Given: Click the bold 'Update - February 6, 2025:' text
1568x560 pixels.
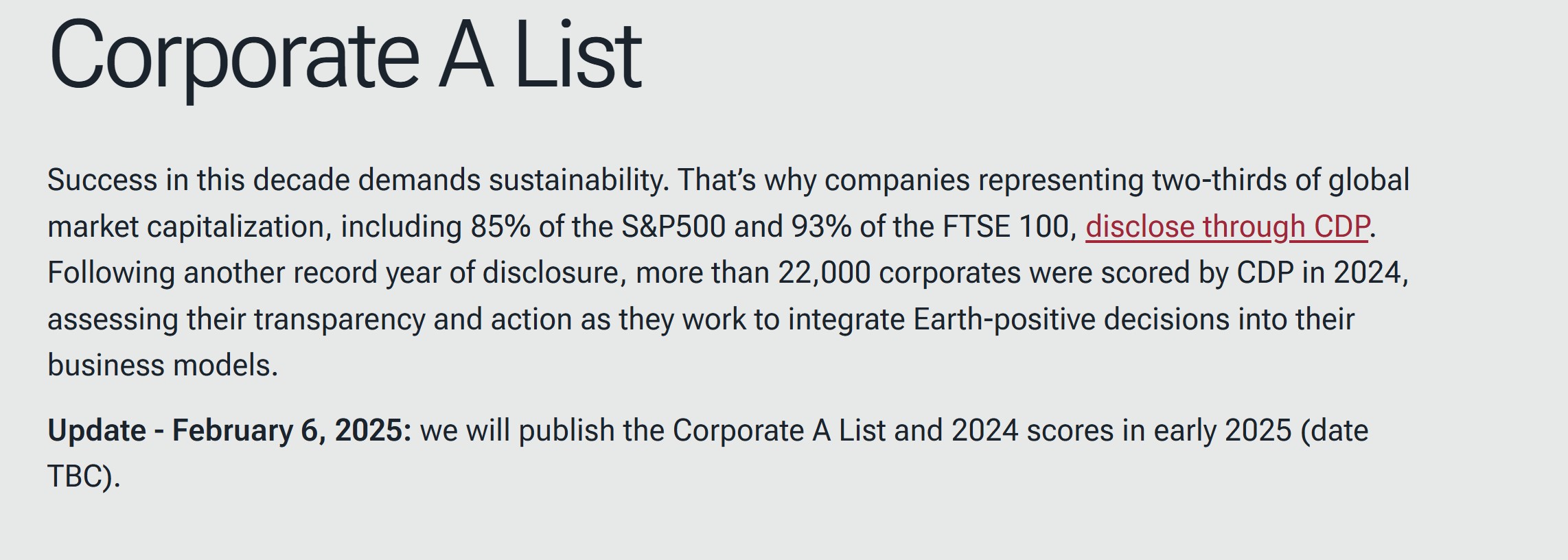Looking at the screenshot, I should (x=229, y=430).
